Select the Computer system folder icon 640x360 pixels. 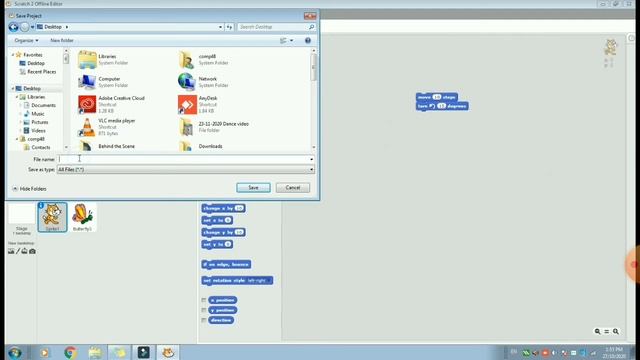(x=87, y=82)
